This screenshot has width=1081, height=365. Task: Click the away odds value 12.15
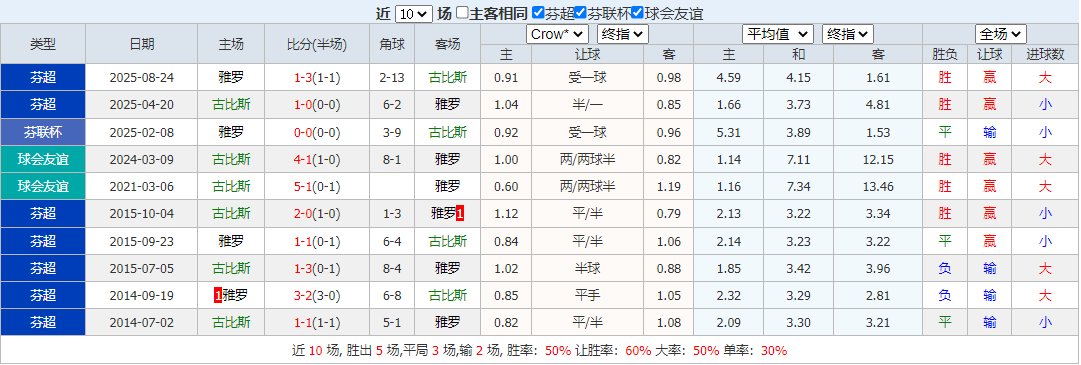pos(878,159)
